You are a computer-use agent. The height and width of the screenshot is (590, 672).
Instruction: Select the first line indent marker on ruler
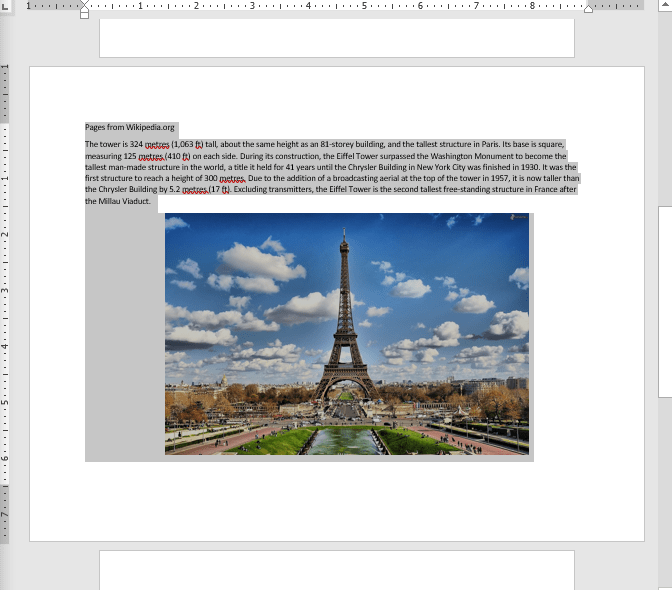(84, 4)
